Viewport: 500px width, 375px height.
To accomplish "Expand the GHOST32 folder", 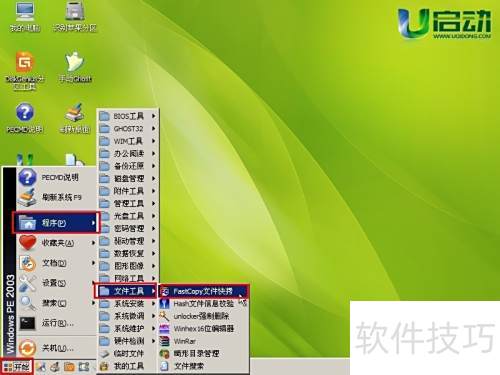I will [127, 128].
